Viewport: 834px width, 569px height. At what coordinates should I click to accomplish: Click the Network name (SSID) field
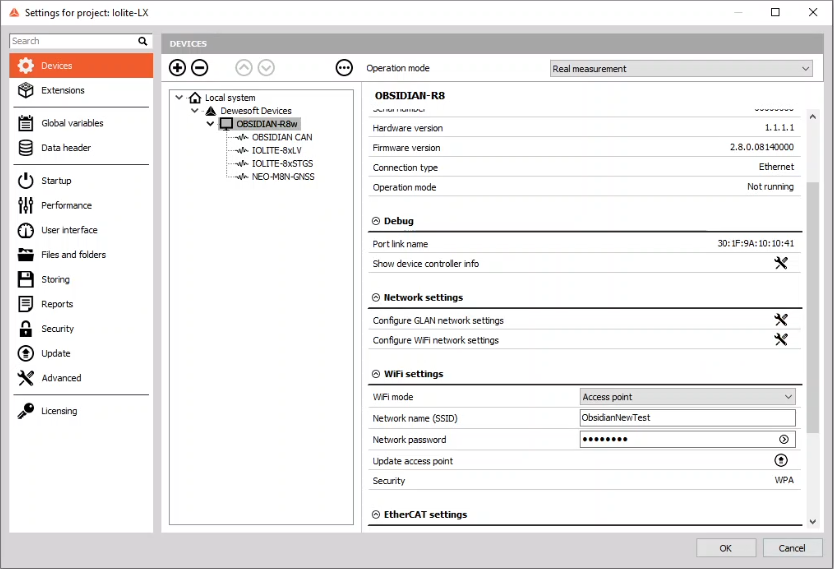point(688,418)
